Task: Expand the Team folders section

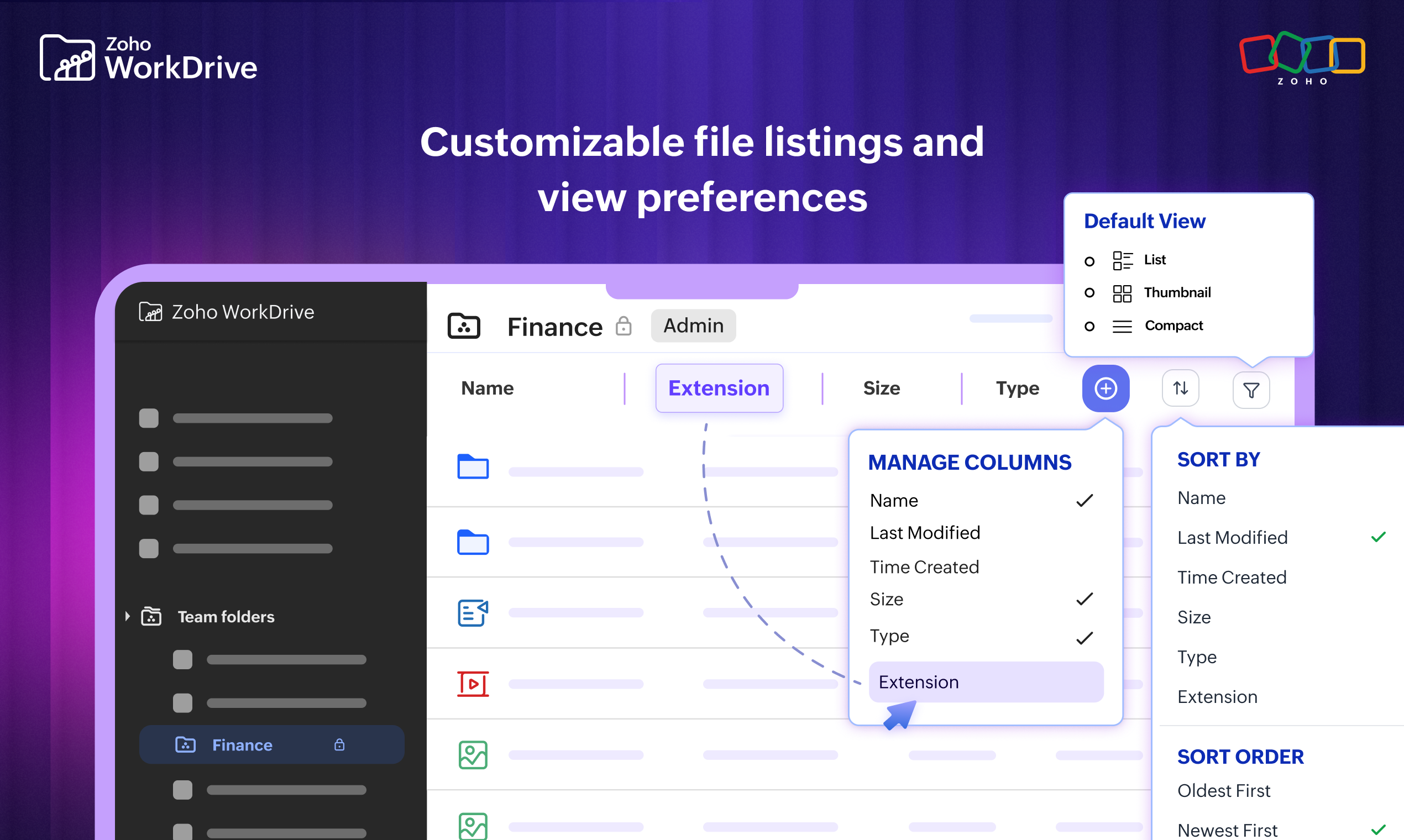Action: [127, 617]
